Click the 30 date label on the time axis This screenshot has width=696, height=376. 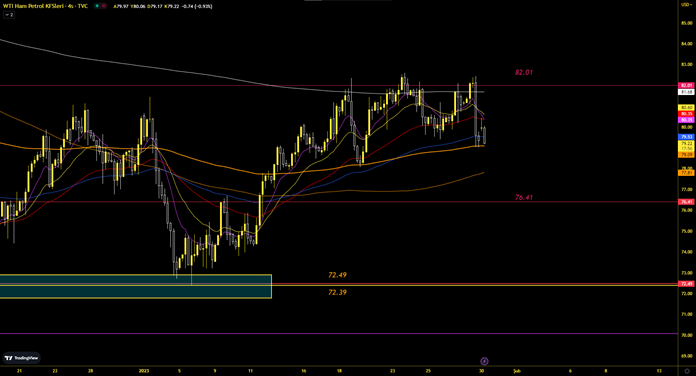coord(482,371)
